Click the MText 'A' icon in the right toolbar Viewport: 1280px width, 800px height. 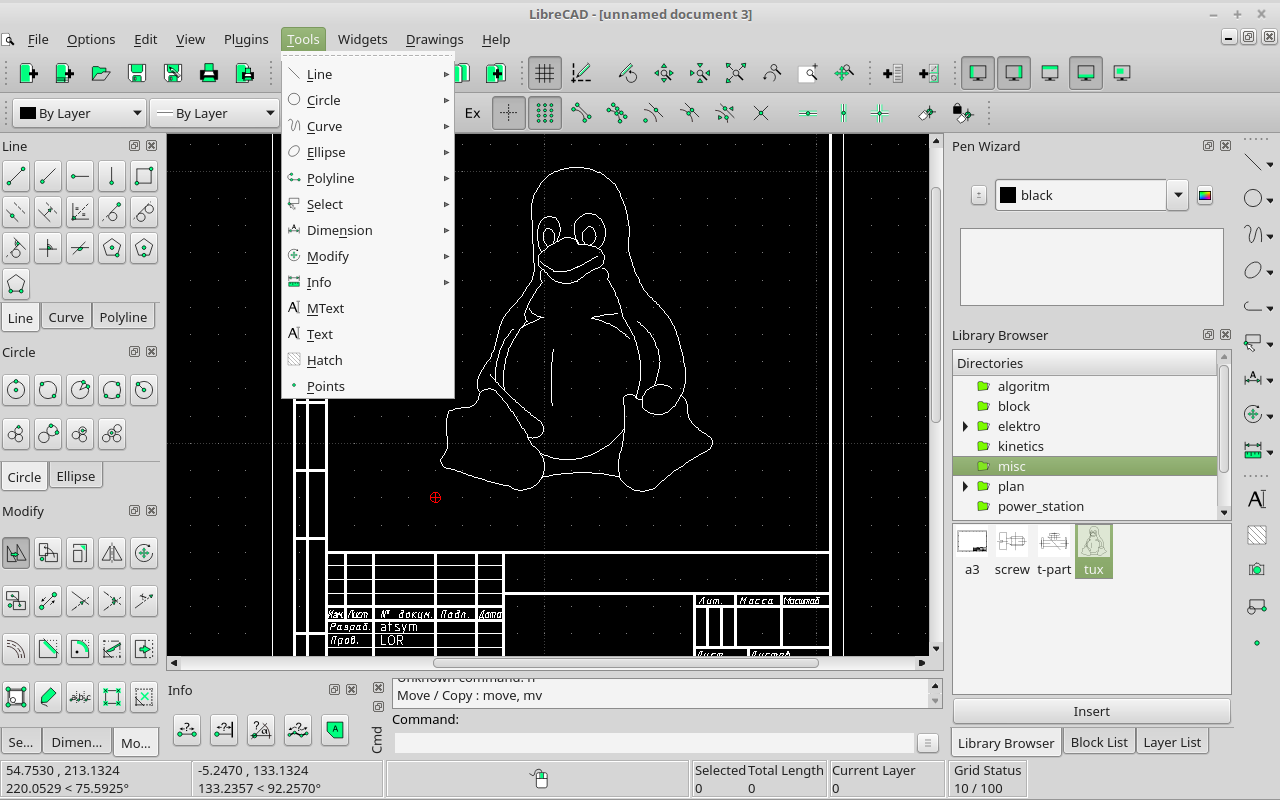point(1256,499)
